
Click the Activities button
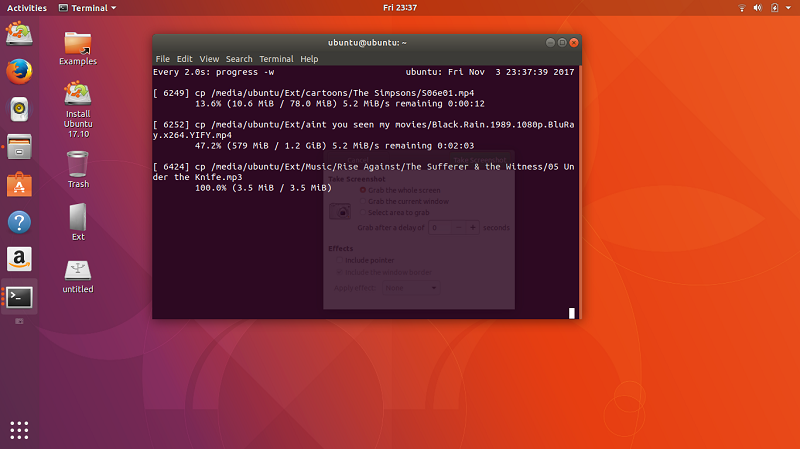(x=27, y=7)
